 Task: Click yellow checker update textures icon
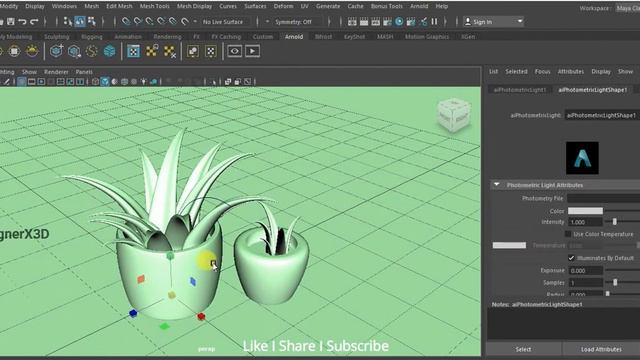pyautogui.click(x=152, y=51)
